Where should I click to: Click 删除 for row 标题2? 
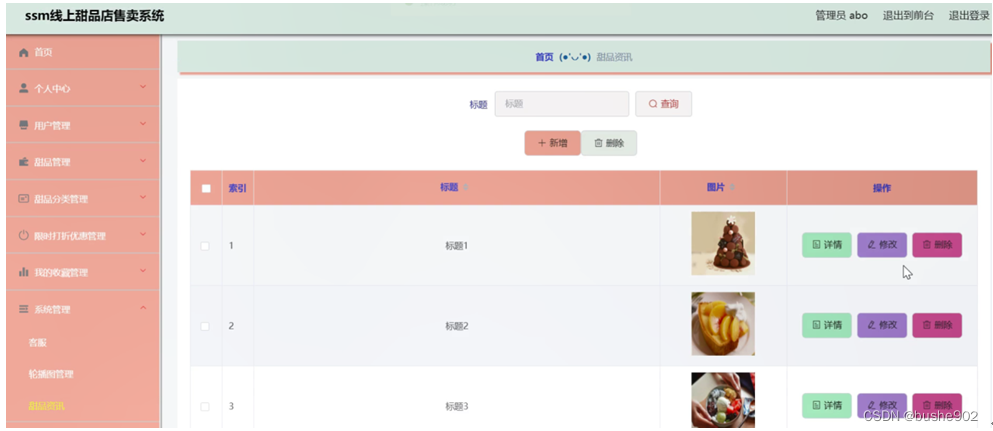point(937,325)
